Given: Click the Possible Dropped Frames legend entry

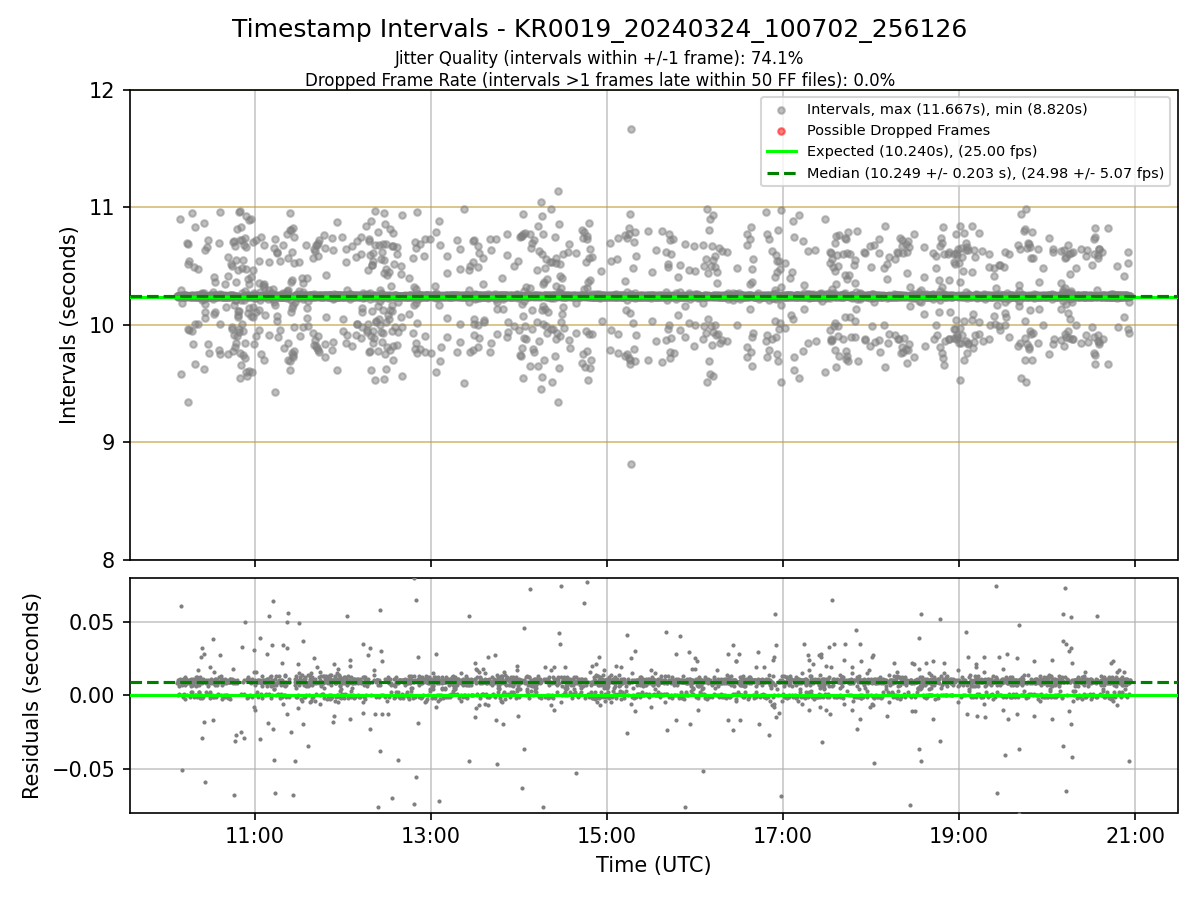Looking at the screenshot, I should pyautogui.click(x=898, y=130).
